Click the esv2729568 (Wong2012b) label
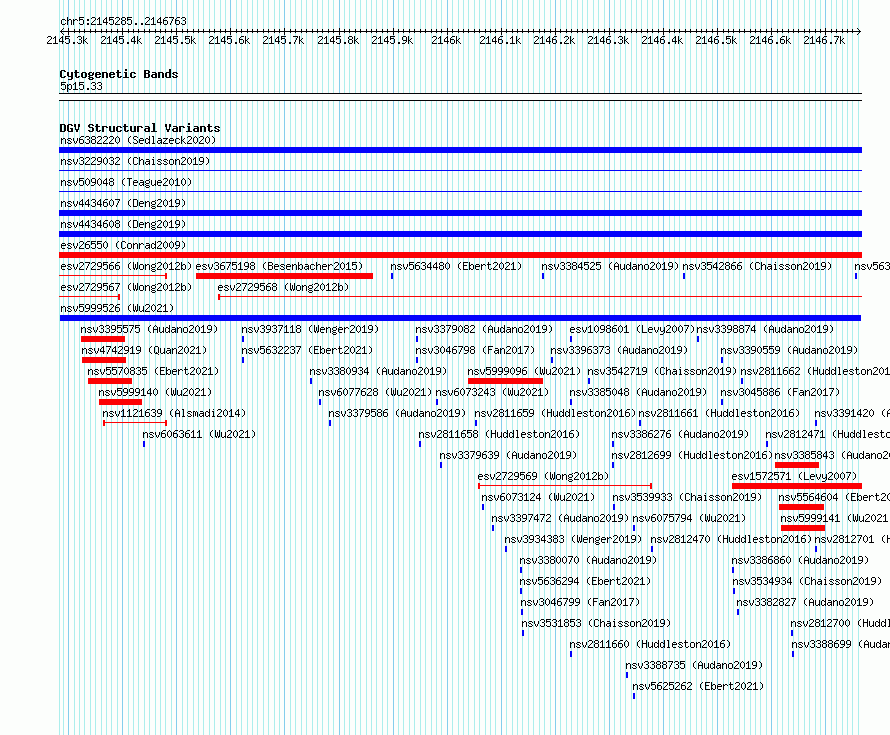This screenshot has height=735, width=890. coord(283,287)
